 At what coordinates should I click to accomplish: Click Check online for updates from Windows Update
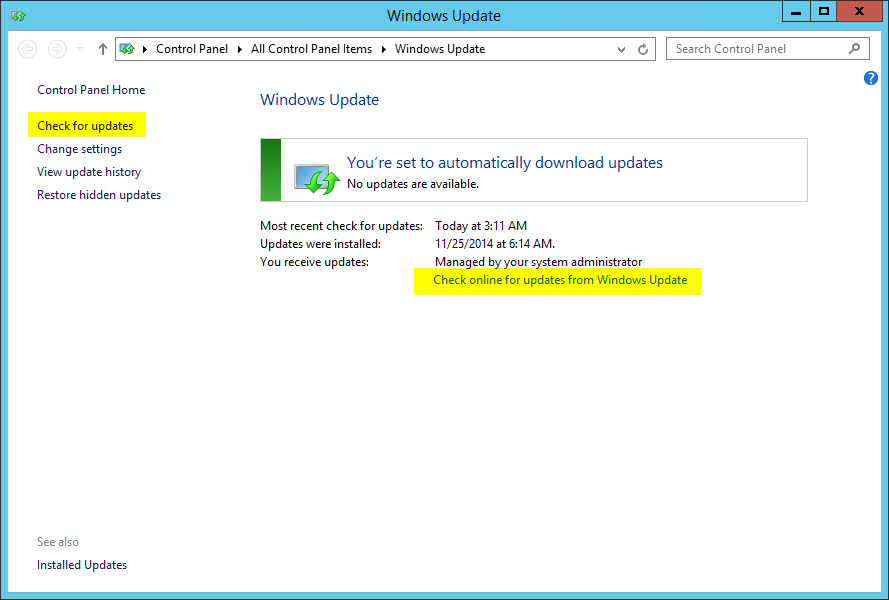(560, 280)
